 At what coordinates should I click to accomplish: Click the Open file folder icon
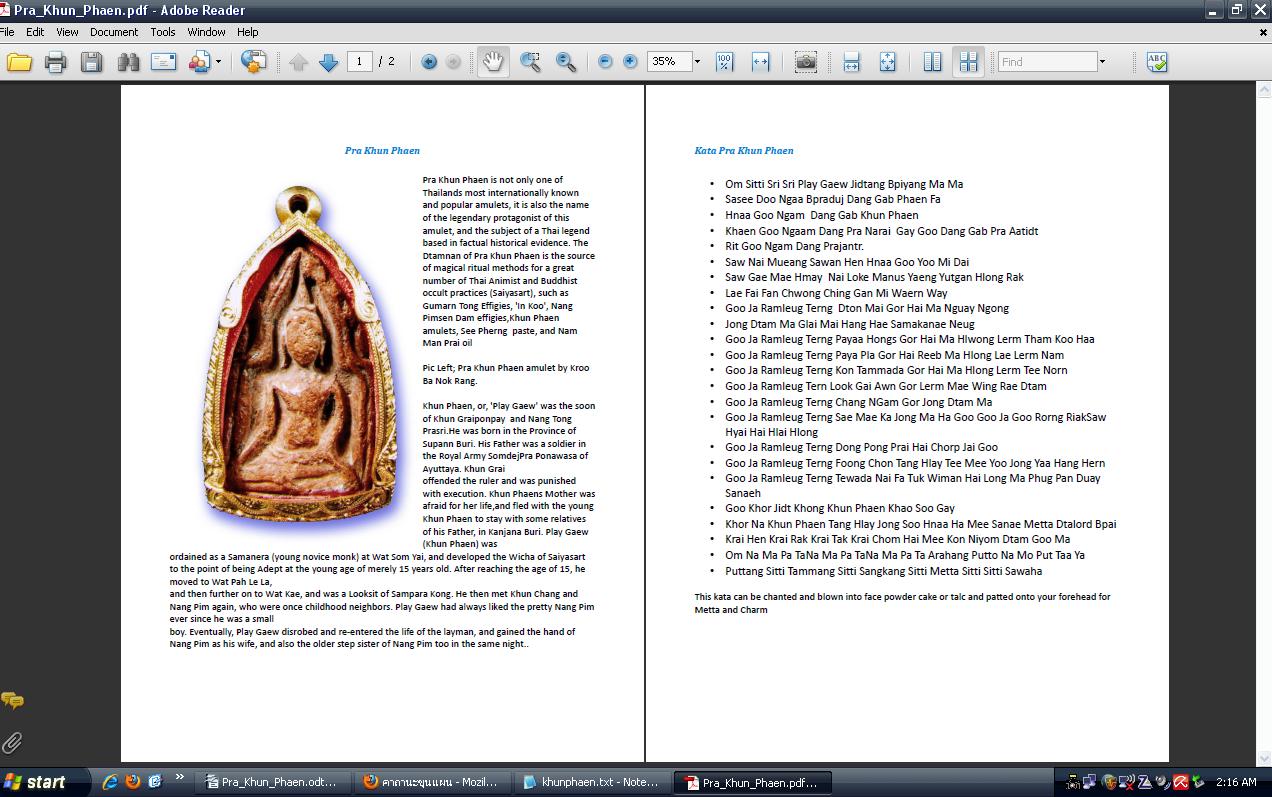(x=20, y=62)
